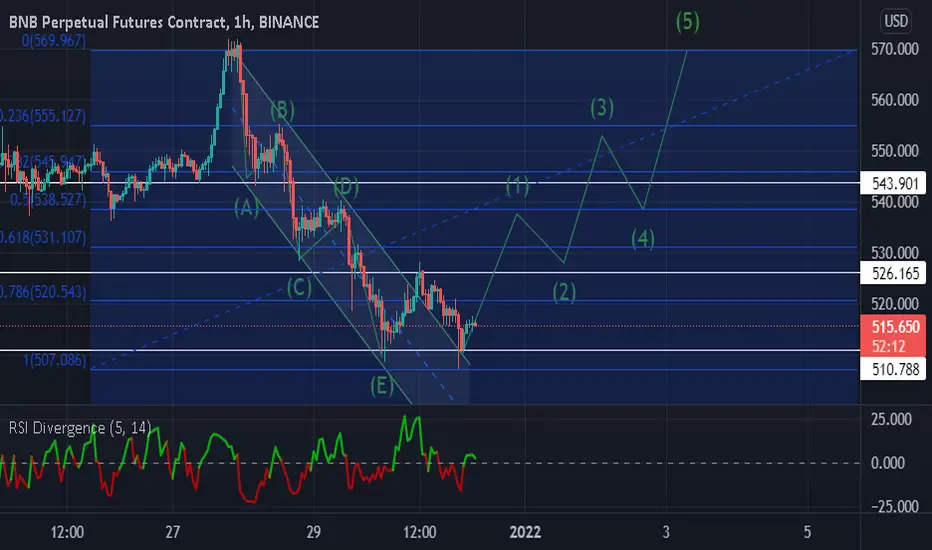Viewport: 932px width, 550px height.
Task: Click the corrective wave label (C)
Action: point(300,288)
